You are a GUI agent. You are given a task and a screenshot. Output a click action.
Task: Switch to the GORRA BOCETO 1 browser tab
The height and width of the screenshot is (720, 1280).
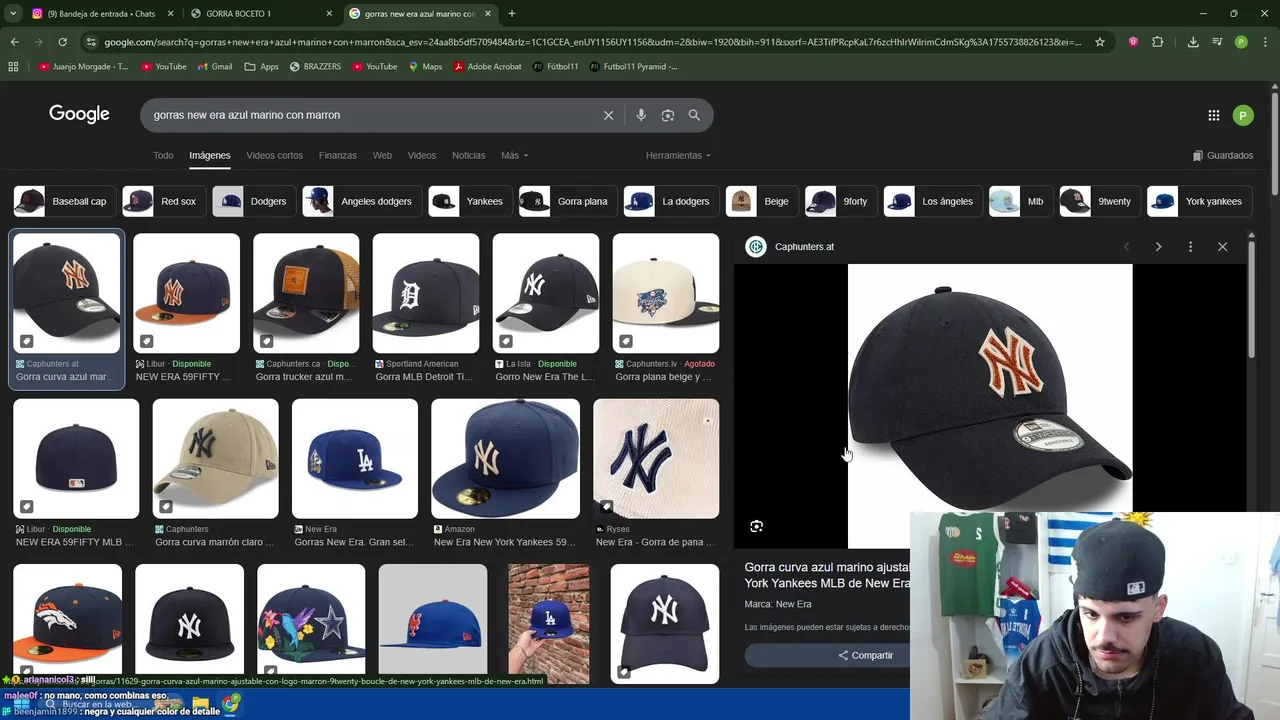tap(262, 14)
